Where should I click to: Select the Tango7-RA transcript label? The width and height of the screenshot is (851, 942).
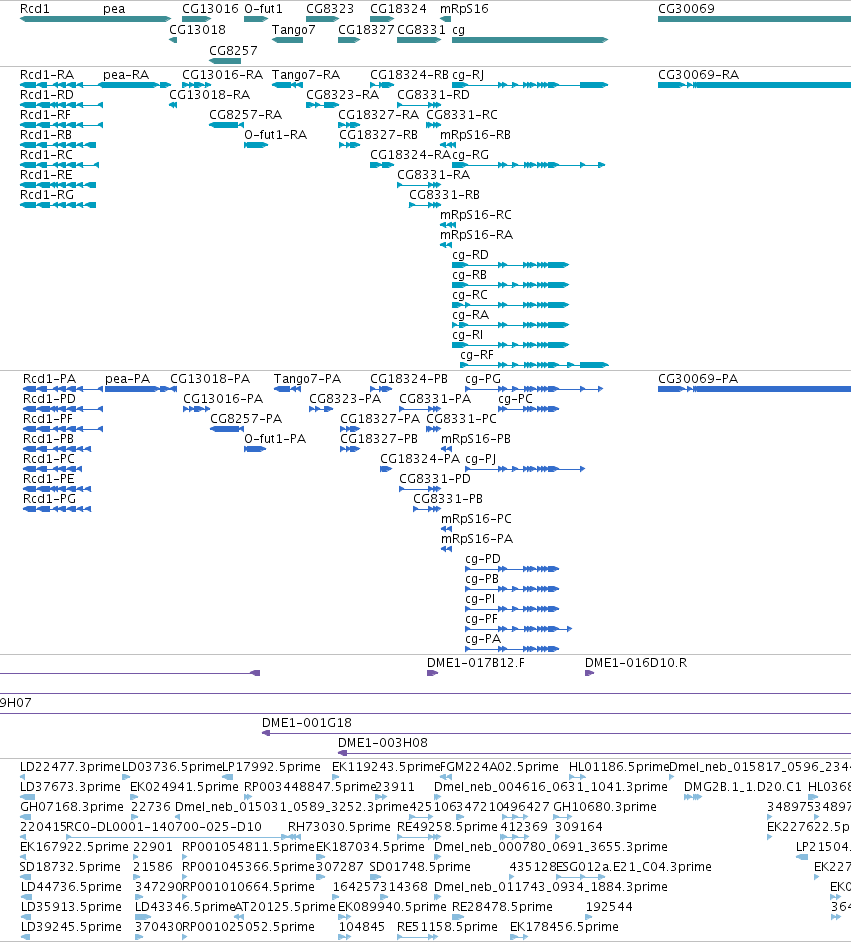tap(306, 74)
